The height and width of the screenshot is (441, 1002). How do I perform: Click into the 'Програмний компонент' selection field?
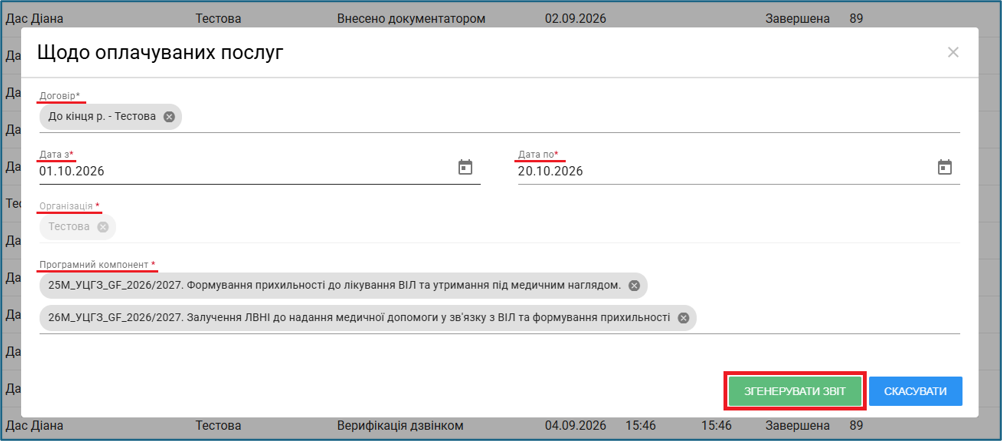click(499, 302)
